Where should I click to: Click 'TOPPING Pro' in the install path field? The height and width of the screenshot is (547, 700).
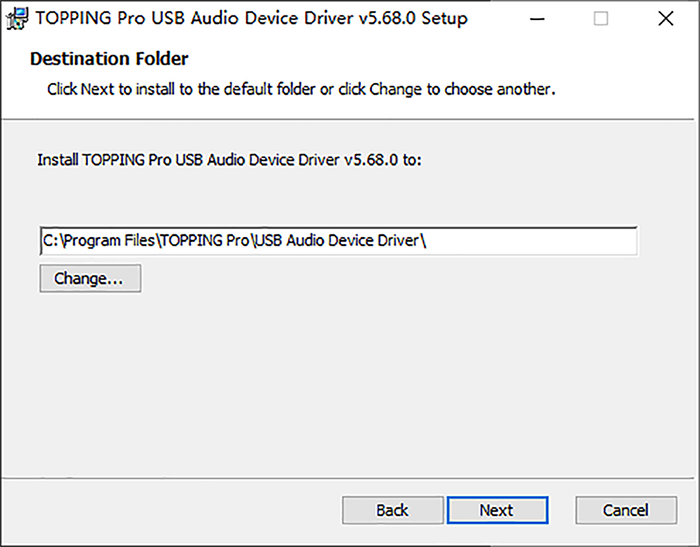click(204, 241)
